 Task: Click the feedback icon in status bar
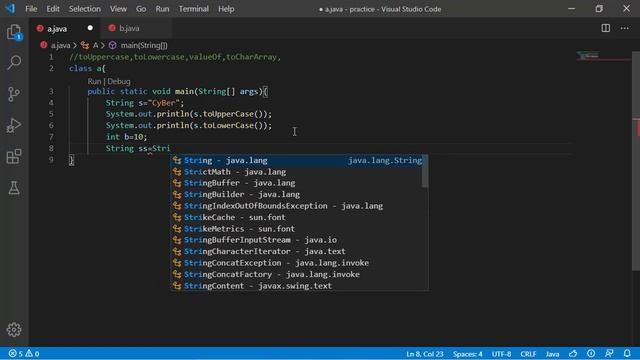click(609, 353)
